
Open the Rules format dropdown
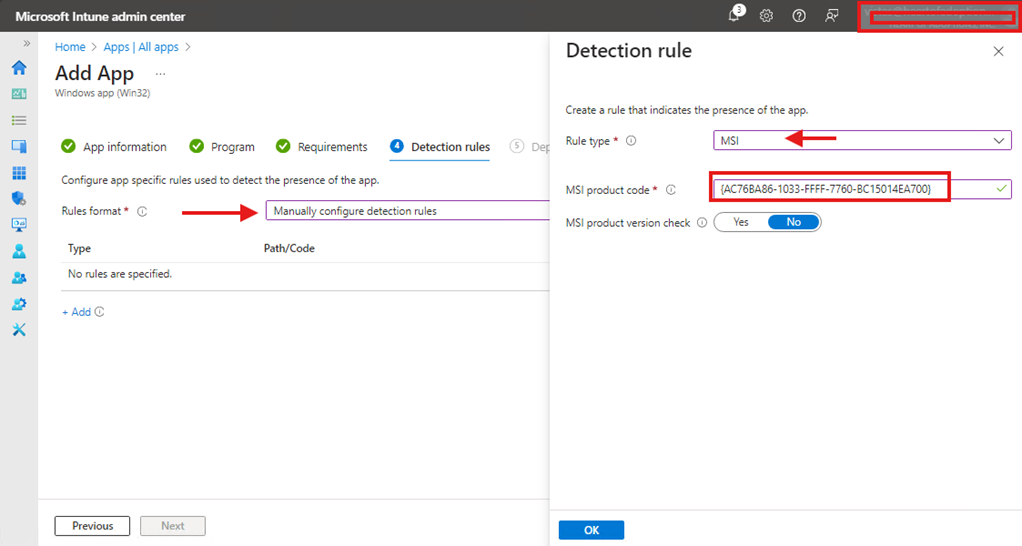(x=408, y=211)
